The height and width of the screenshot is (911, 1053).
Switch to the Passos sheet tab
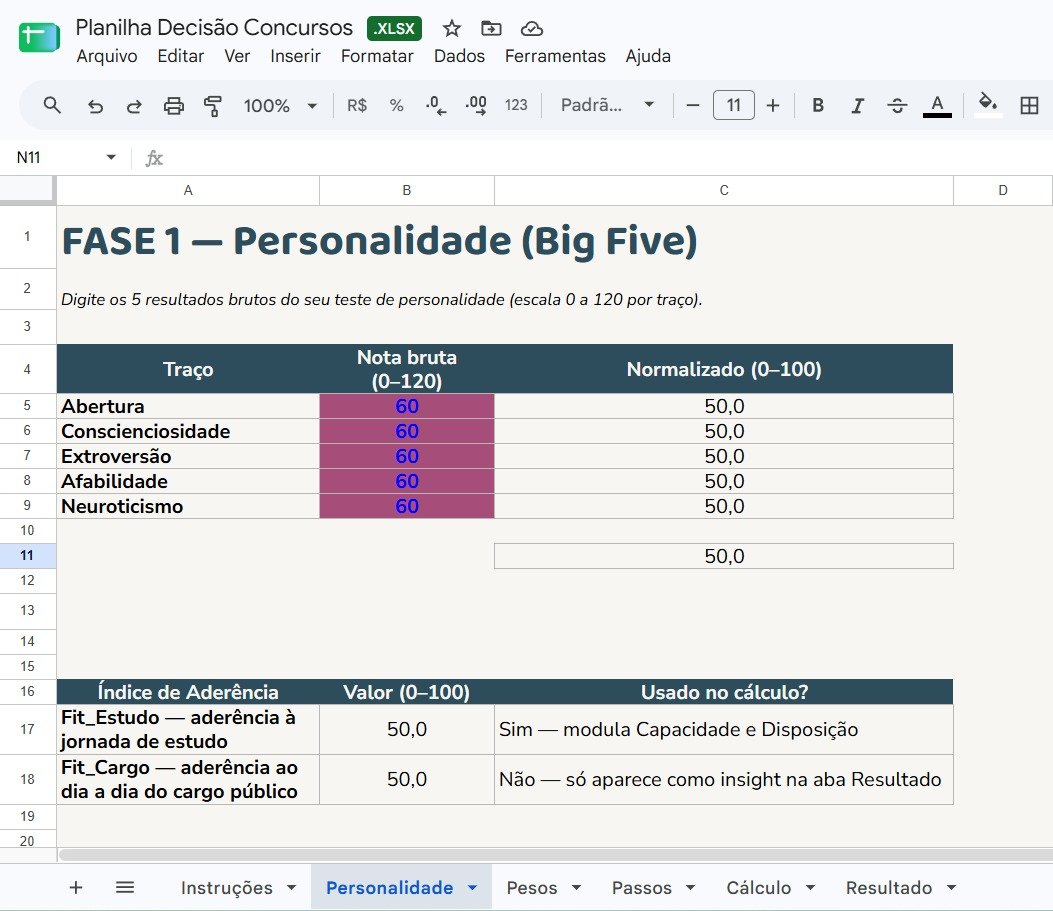(641, 888)
